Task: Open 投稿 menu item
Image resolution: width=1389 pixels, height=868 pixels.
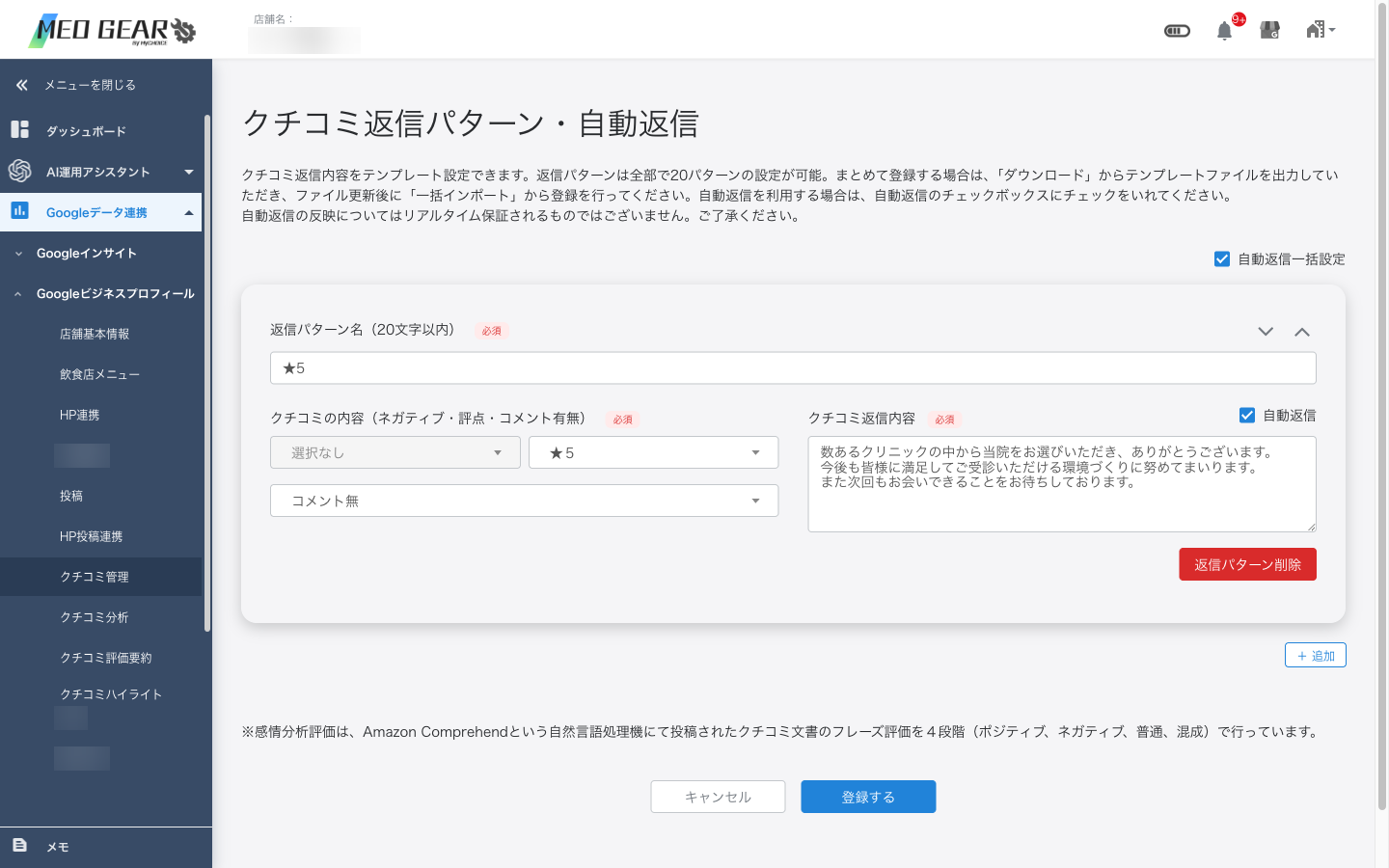Action: (x=71, y=496)
